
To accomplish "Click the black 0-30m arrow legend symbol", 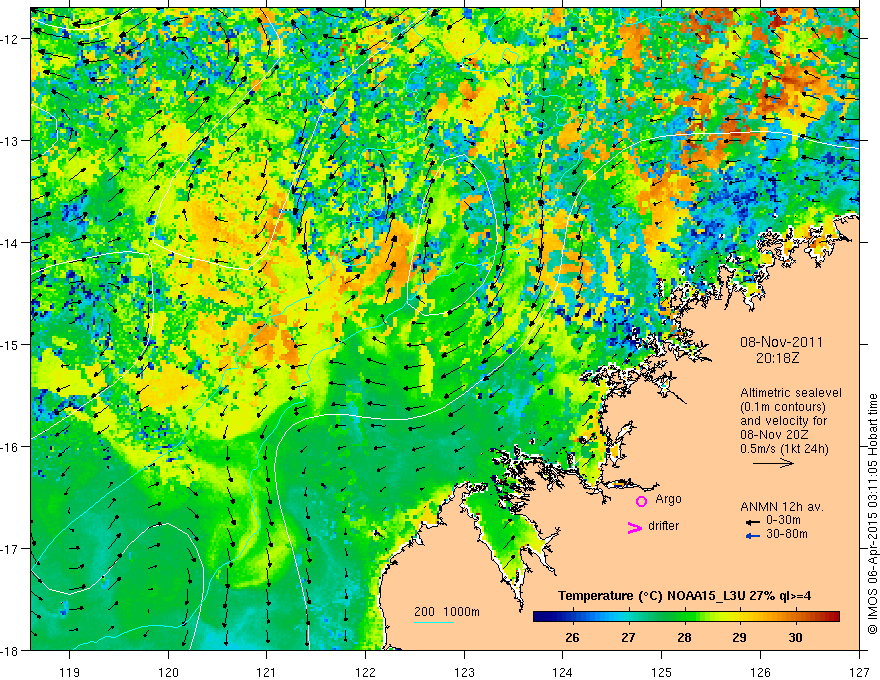I will pos(753,522).
